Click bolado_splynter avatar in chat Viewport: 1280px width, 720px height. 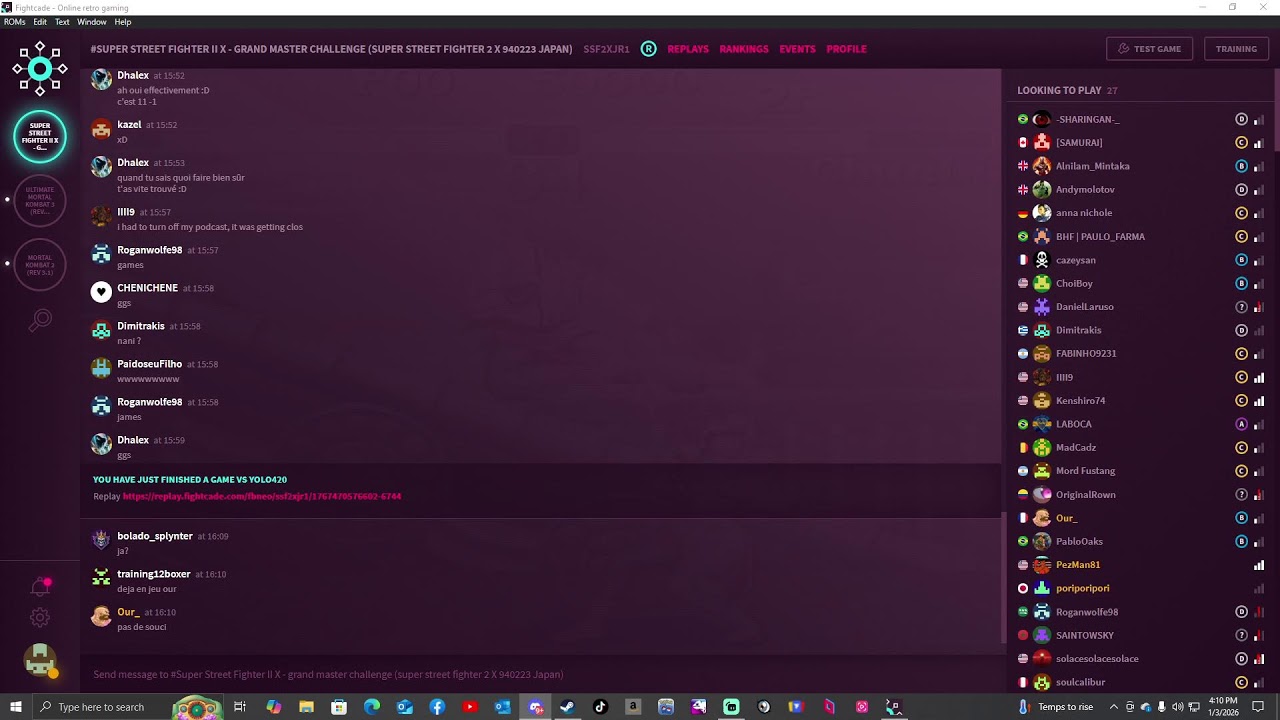[x=101, y=540]
